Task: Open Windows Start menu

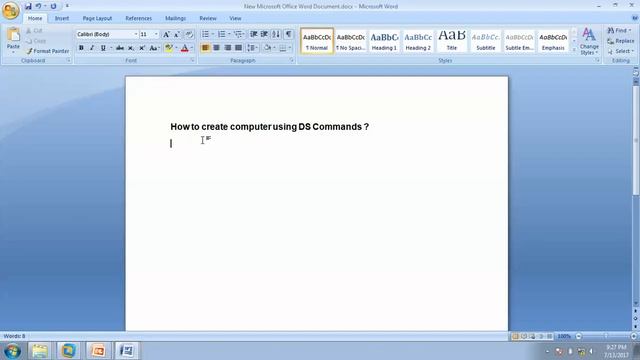Action: [12, 351]
